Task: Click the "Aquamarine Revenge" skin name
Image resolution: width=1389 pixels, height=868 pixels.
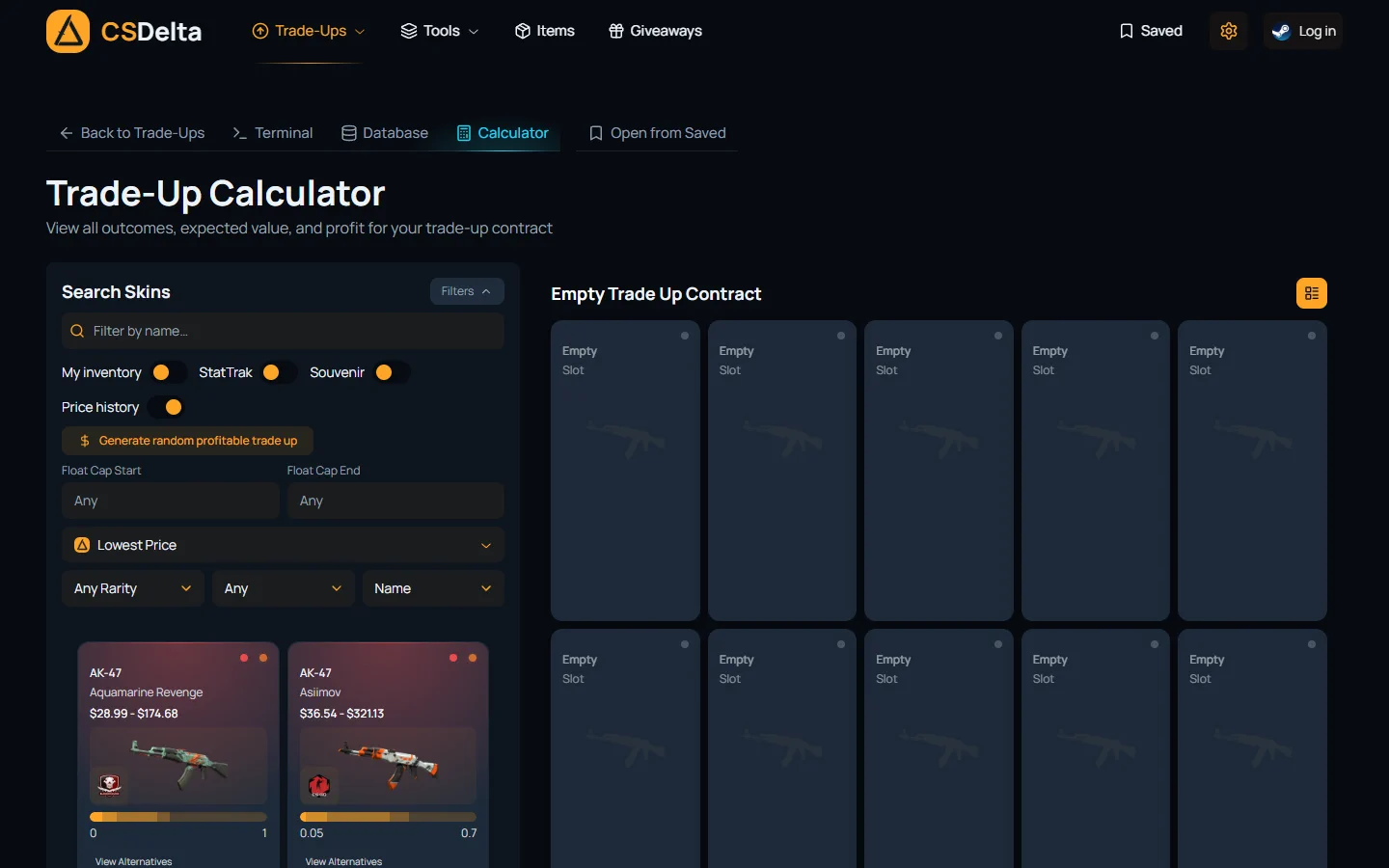Action: 147,692
